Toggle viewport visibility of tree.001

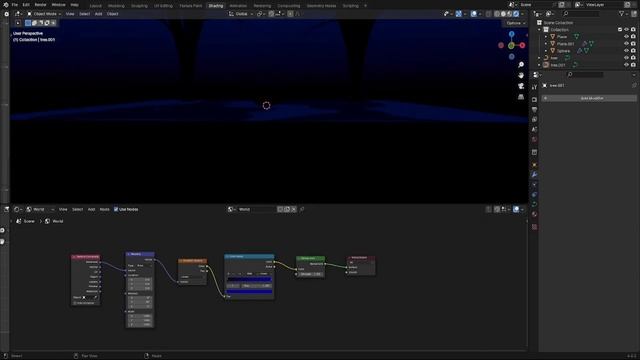tap(626, 65)
